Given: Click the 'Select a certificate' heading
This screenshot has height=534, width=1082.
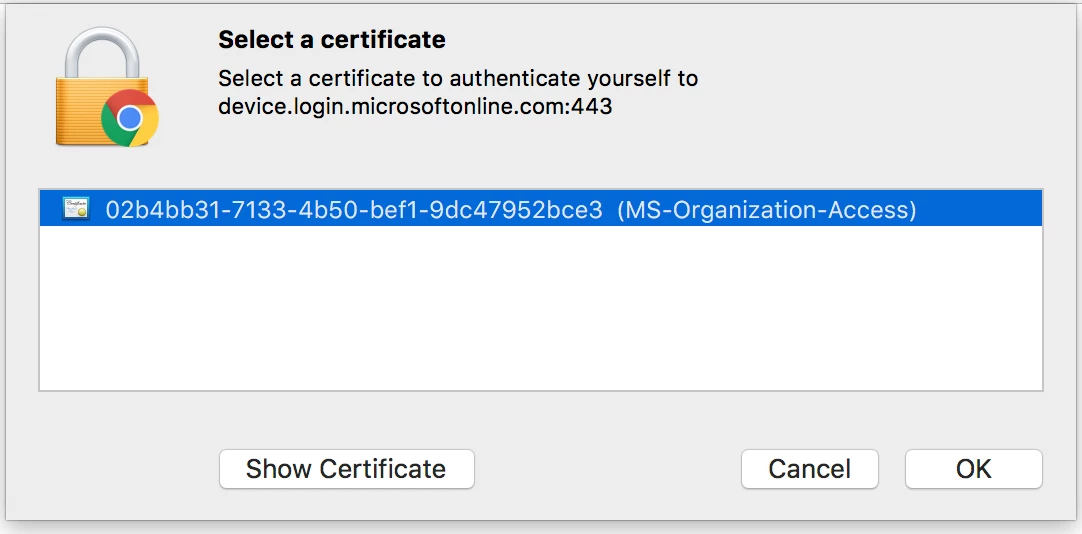Looking at the screenshot, I should coord(332,39).
